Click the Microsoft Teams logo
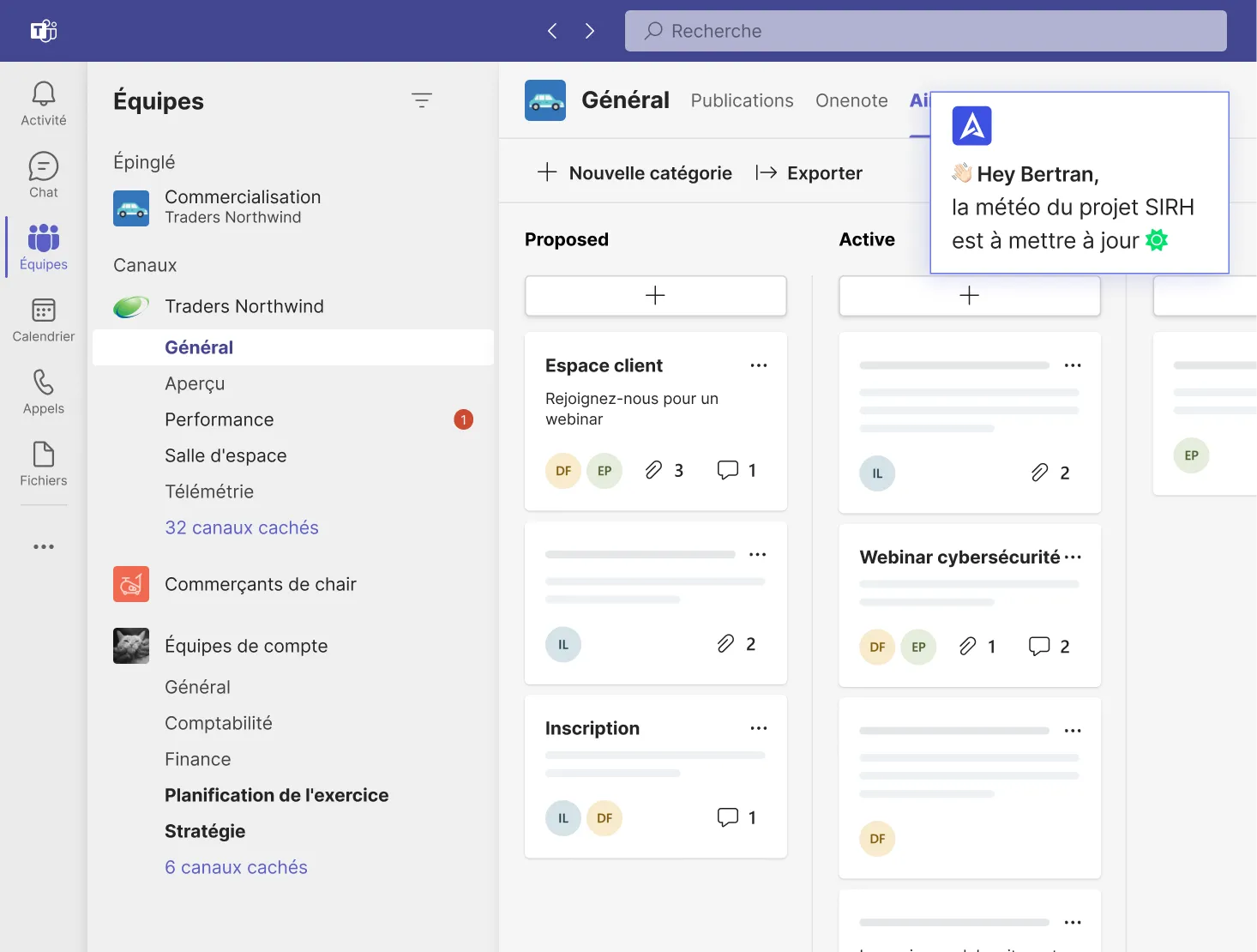 click(44, 31)
